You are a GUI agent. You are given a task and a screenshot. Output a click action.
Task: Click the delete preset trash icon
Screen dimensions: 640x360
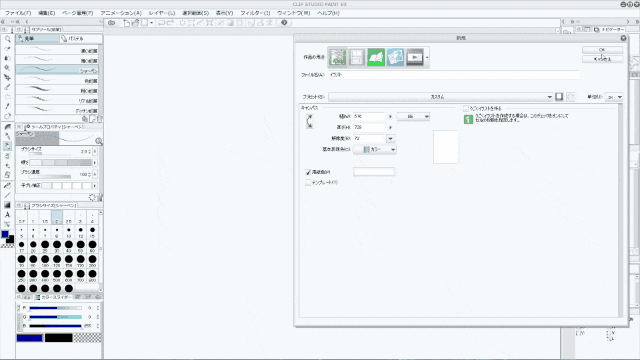click(571, 97)
